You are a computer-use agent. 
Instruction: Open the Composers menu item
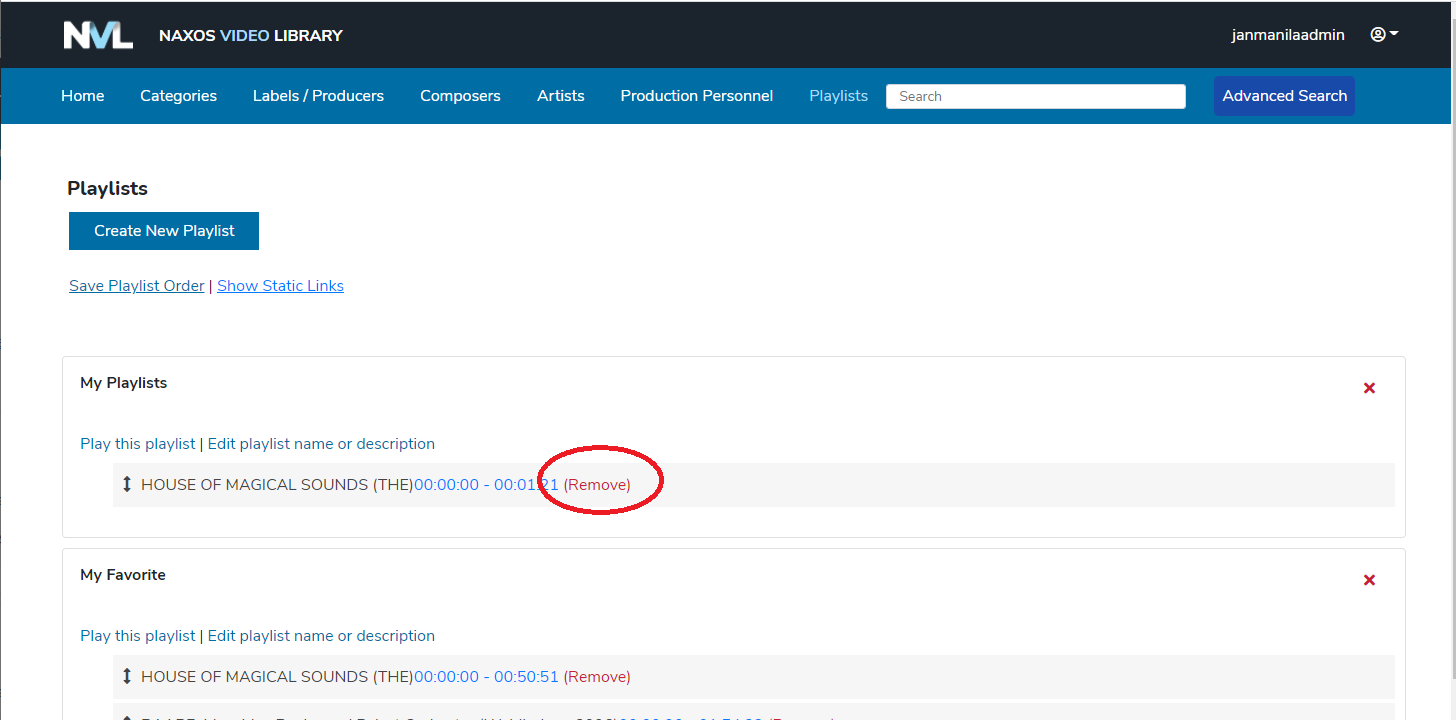pos(460,96)
